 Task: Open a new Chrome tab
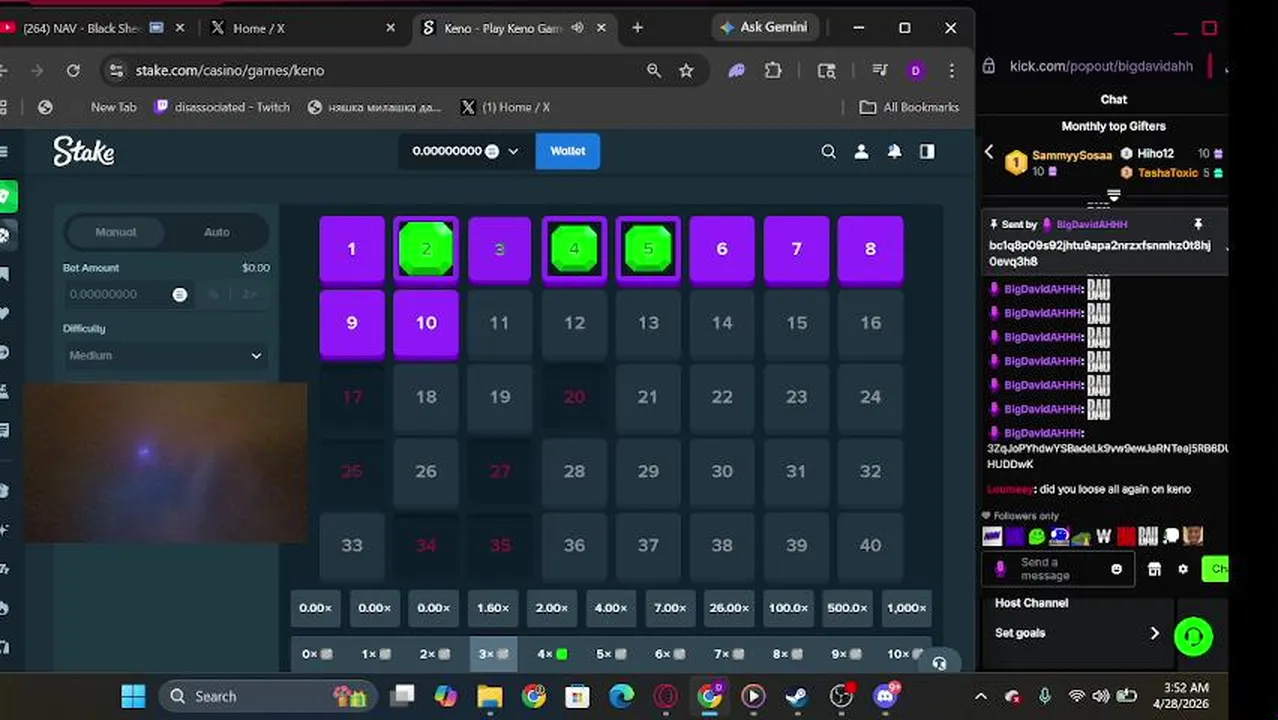point(637,28)
